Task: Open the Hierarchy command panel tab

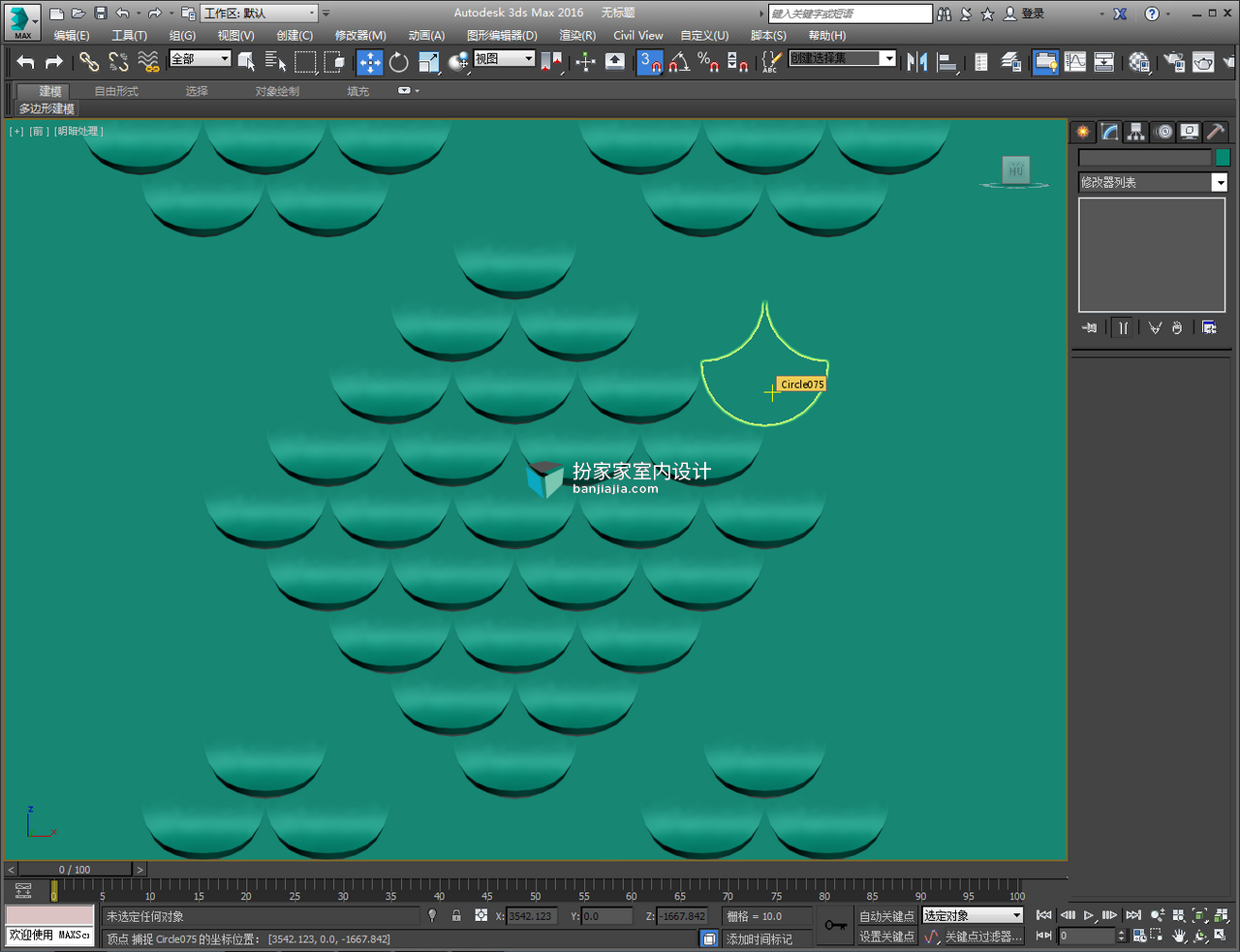Action: click(1136, 132)
